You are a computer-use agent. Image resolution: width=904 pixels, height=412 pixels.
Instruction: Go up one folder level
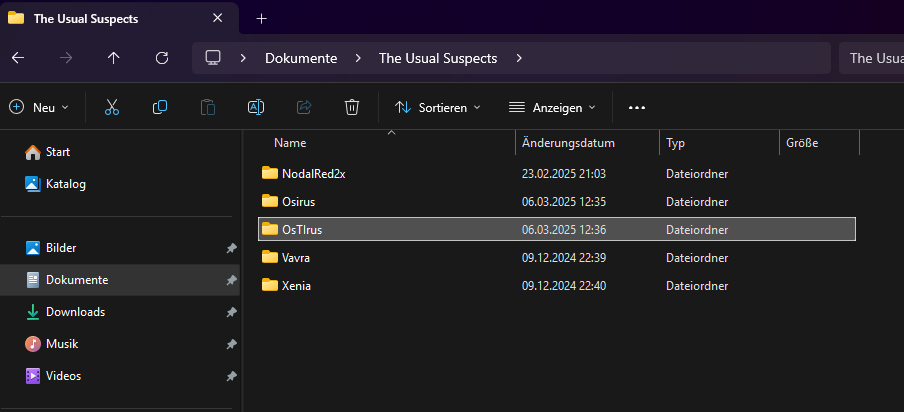tap(113, 58)
